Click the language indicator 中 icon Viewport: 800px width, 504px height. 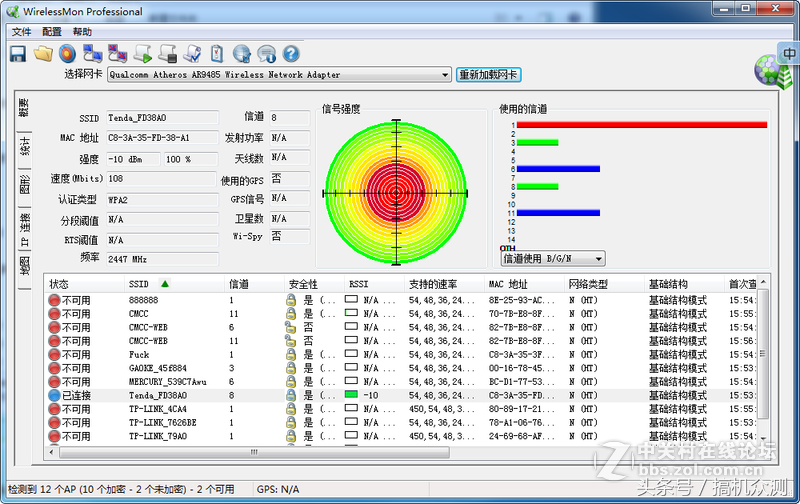point(789,54)
